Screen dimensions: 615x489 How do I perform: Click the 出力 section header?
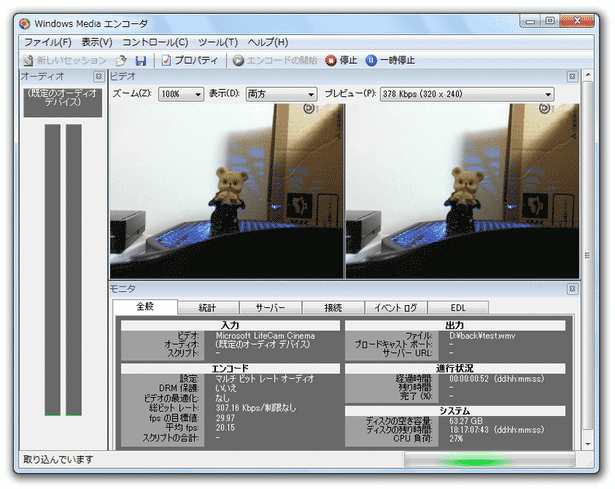(x=455, y=325)
